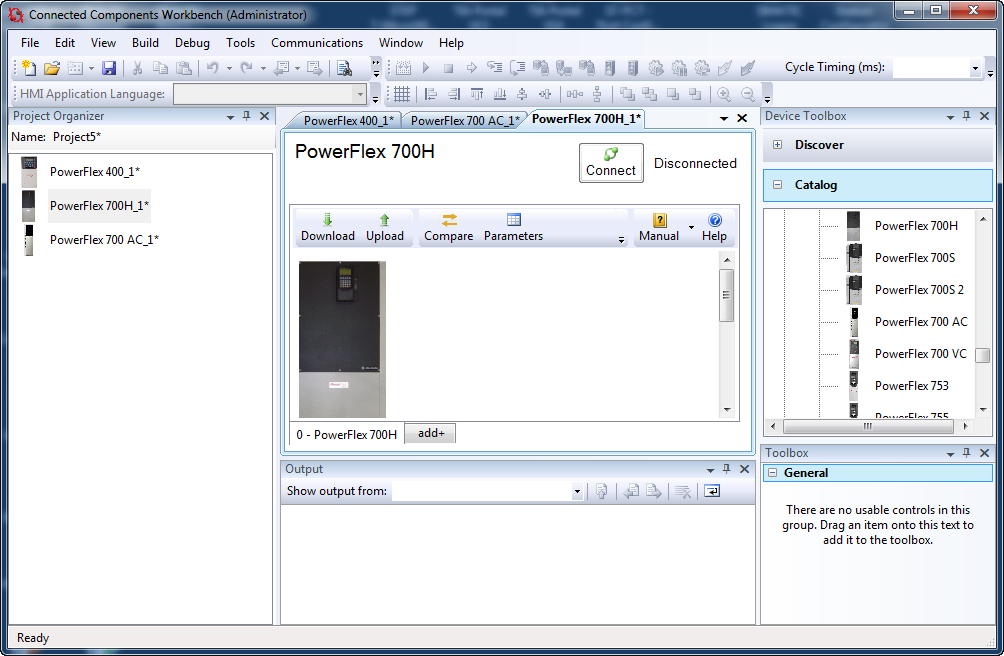Close the active PowerFlex 700H_1 document
This screenshot has height=656, width=1004.
tap(742, 118)
